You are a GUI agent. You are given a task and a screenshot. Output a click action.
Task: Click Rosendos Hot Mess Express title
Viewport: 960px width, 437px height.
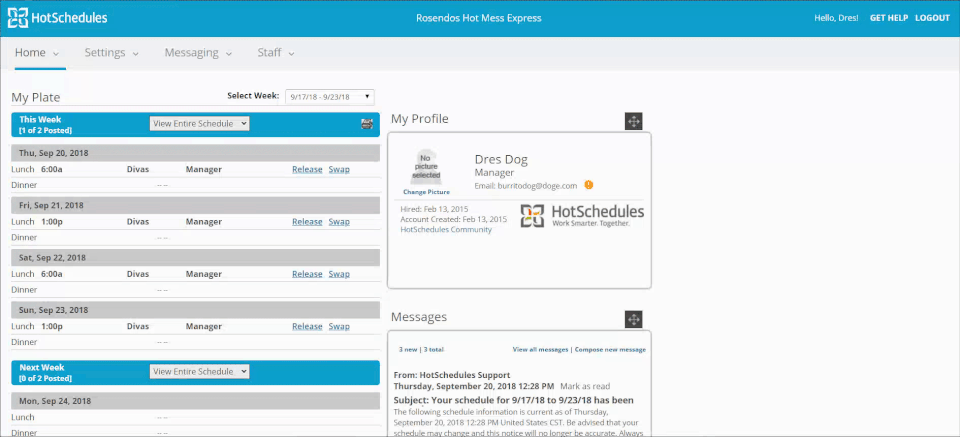point(479,18)
